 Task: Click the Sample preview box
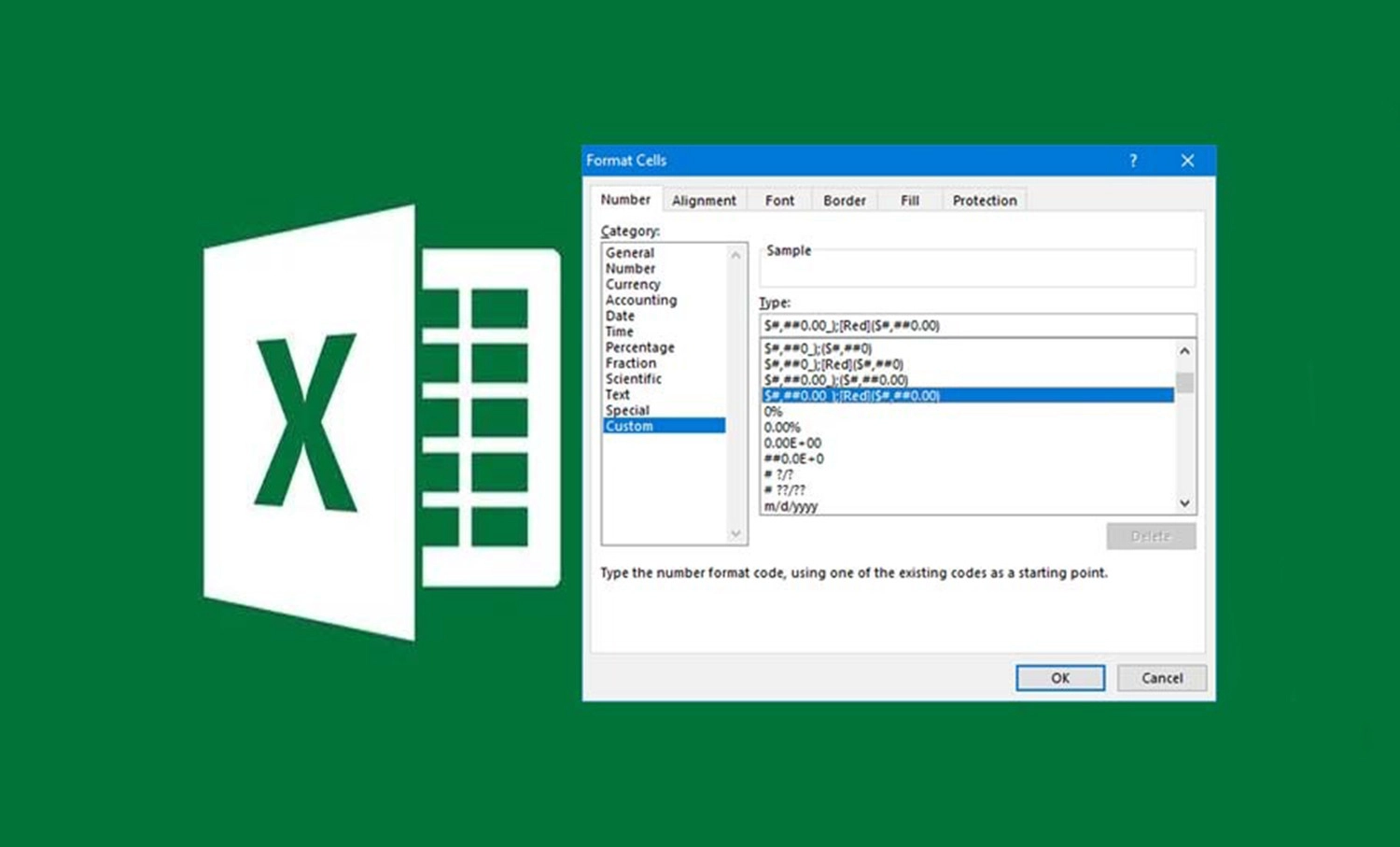coord(977,268)
